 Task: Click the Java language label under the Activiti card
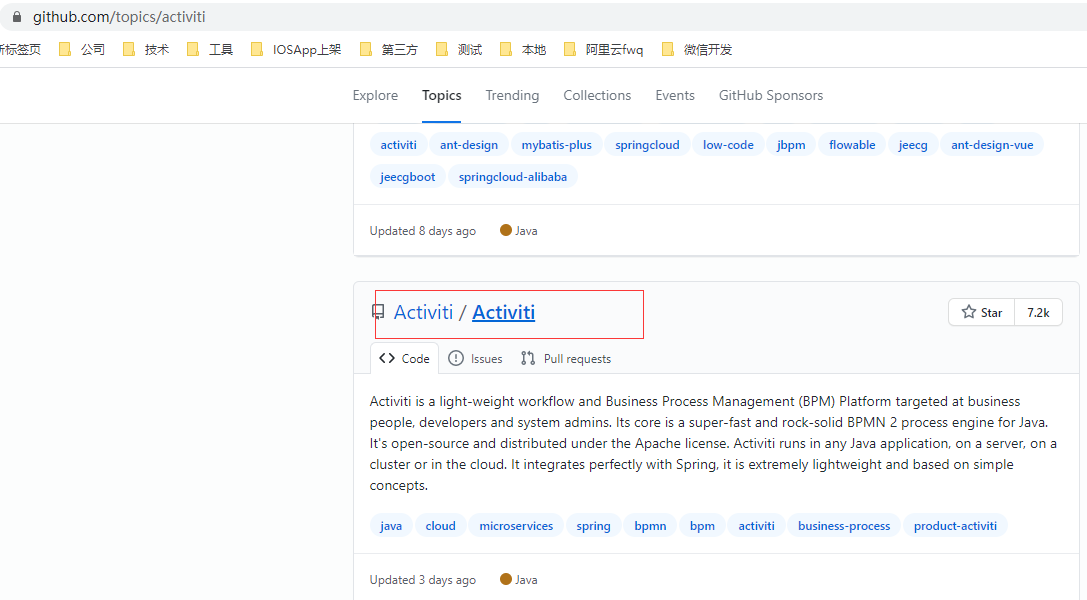coord(519,580)
